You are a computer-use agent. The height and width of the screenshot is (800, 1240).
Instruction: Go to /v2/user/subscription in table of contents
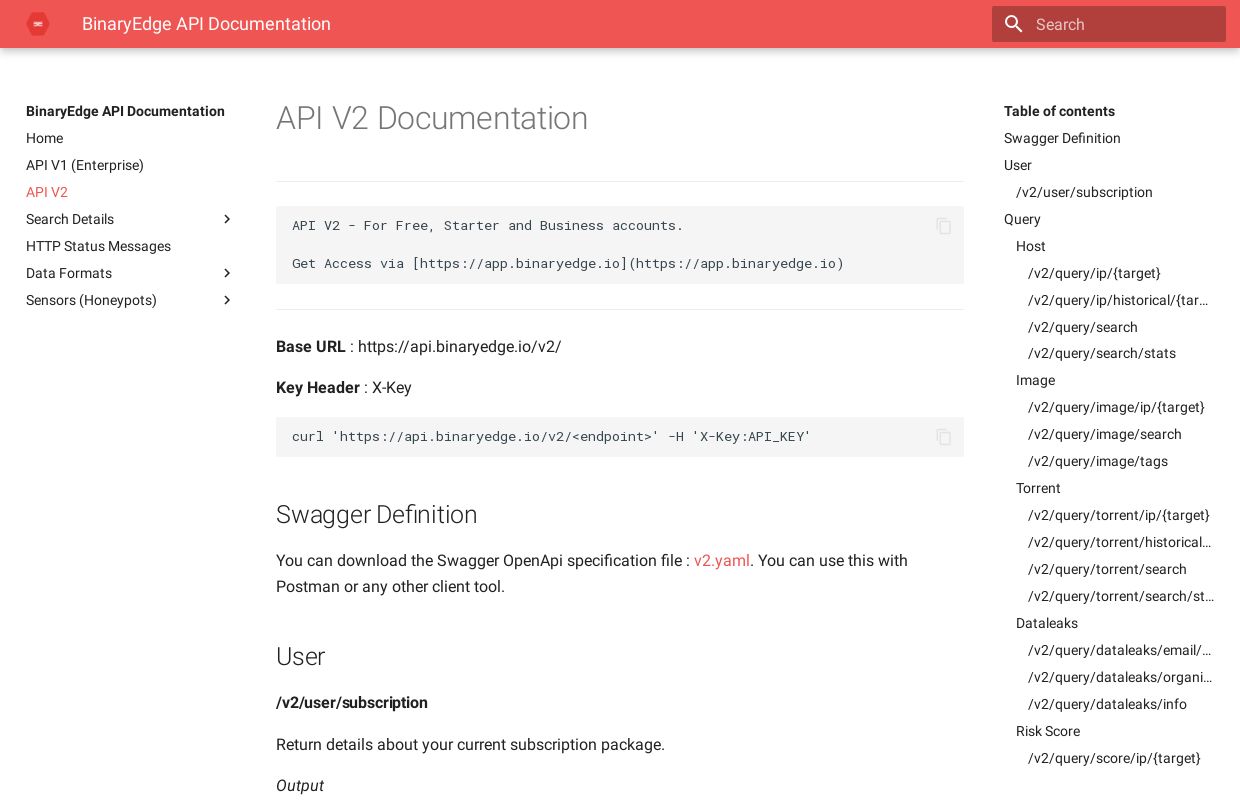pyautogui.click(x=1084, y=192)
